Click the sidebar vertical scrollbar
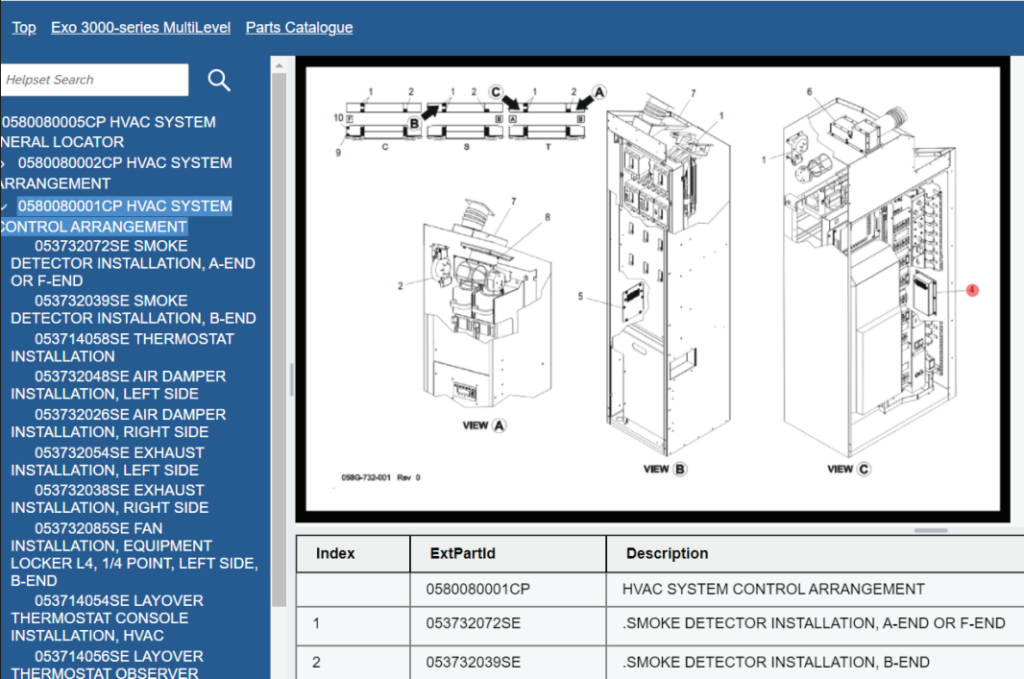This screenshot has height=679, width=1024. [x=279, y=300]
